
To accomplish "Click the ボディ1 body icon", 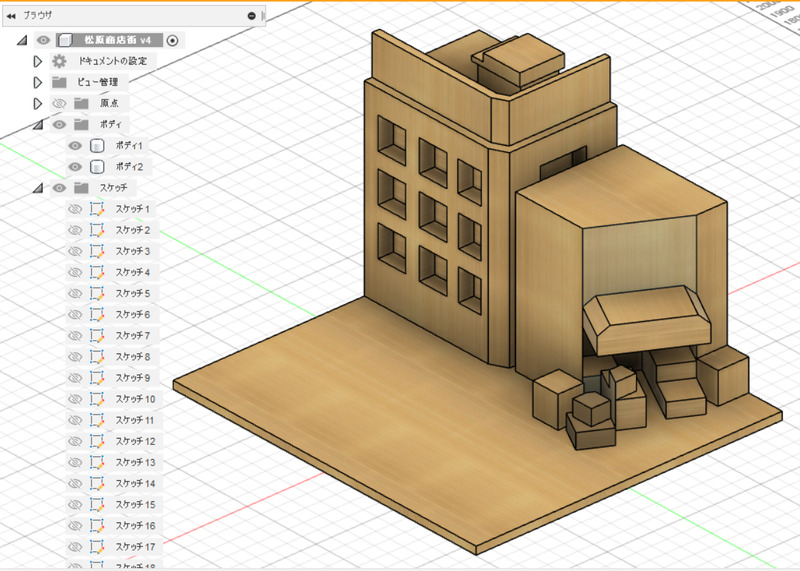I will [x=97, y=146].
